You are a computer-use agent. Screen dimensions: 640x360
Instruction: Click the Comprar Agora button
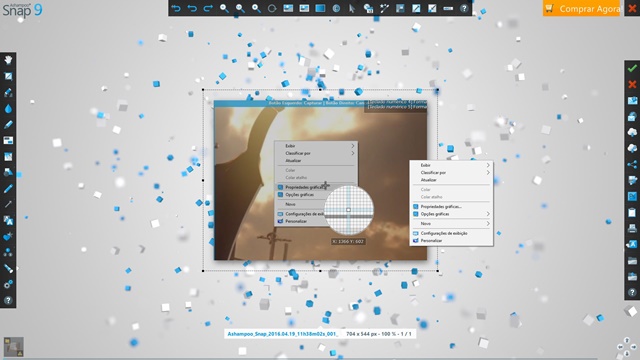(581, 8)
